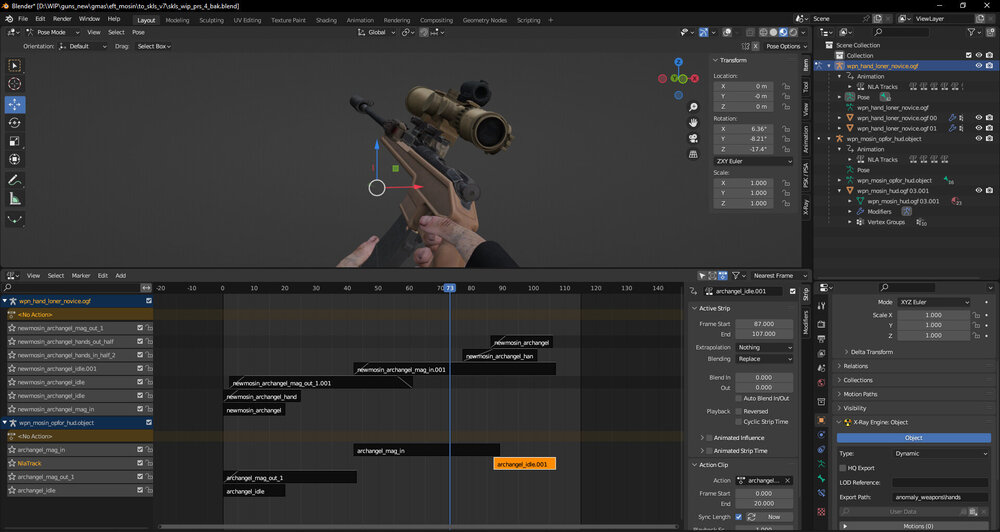Click the Select Box tool icon
The height and width of the screenshot is (532, 1000).
15,66
